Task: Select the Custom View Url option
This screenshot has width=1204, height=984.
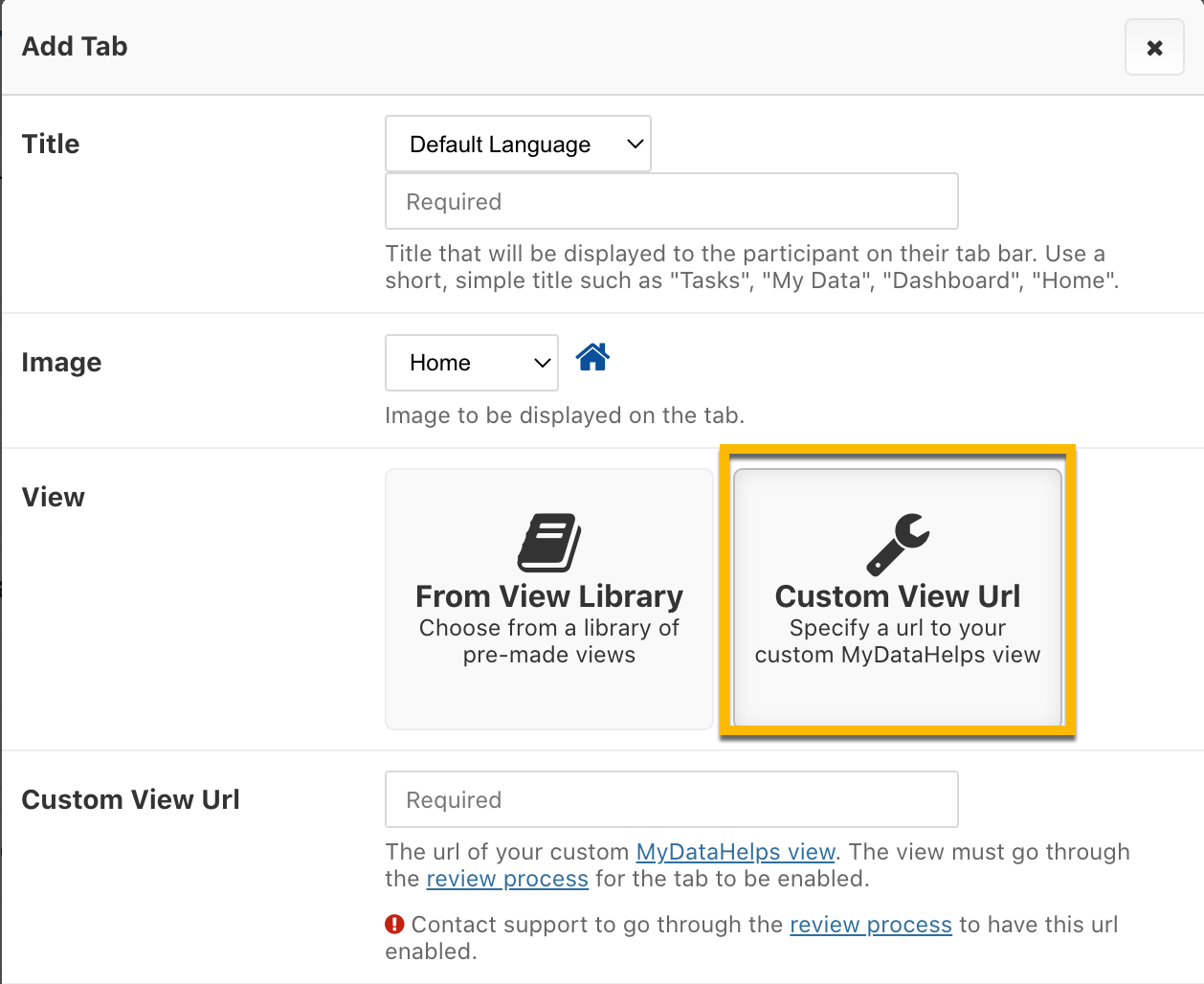Action: click(898, 599)
